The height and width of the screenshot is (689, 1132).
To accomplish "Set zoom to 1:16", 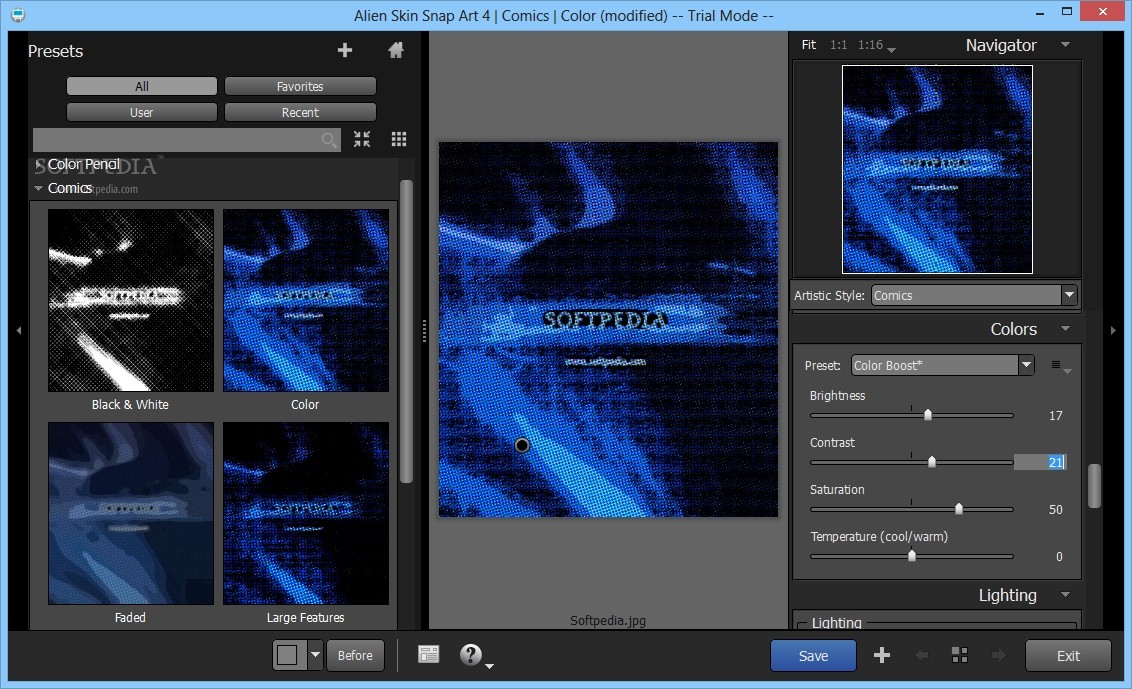I will coord(870,45).
